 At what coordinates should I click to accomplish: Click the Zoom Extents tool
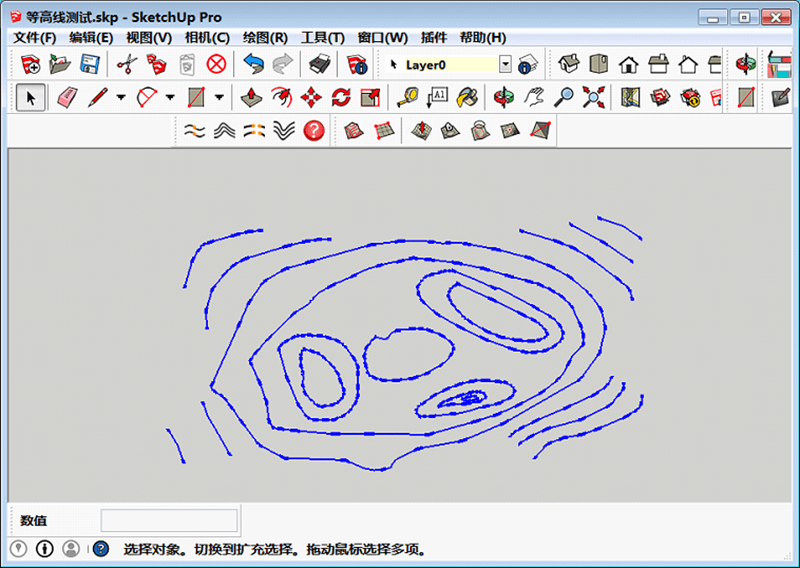point(594,97)
